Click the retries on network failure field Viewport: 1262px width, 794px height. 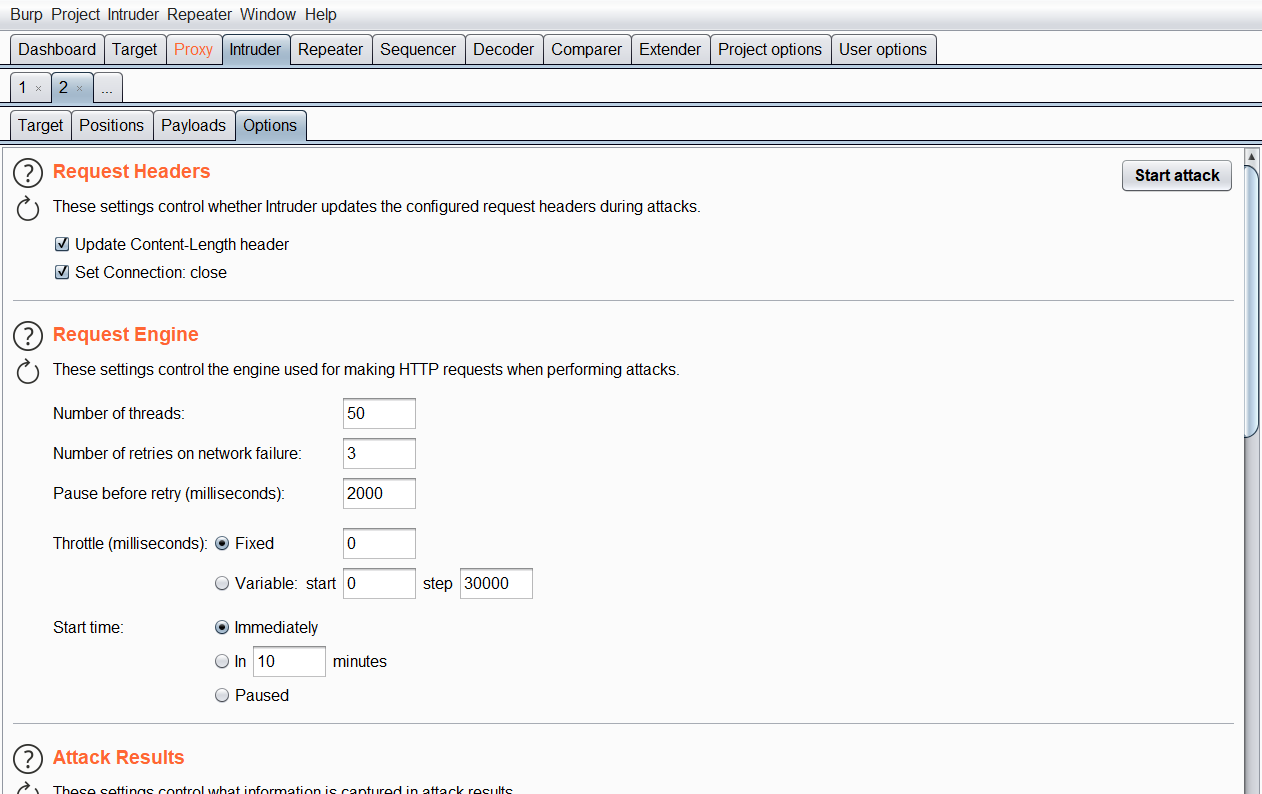click(379, 453)
